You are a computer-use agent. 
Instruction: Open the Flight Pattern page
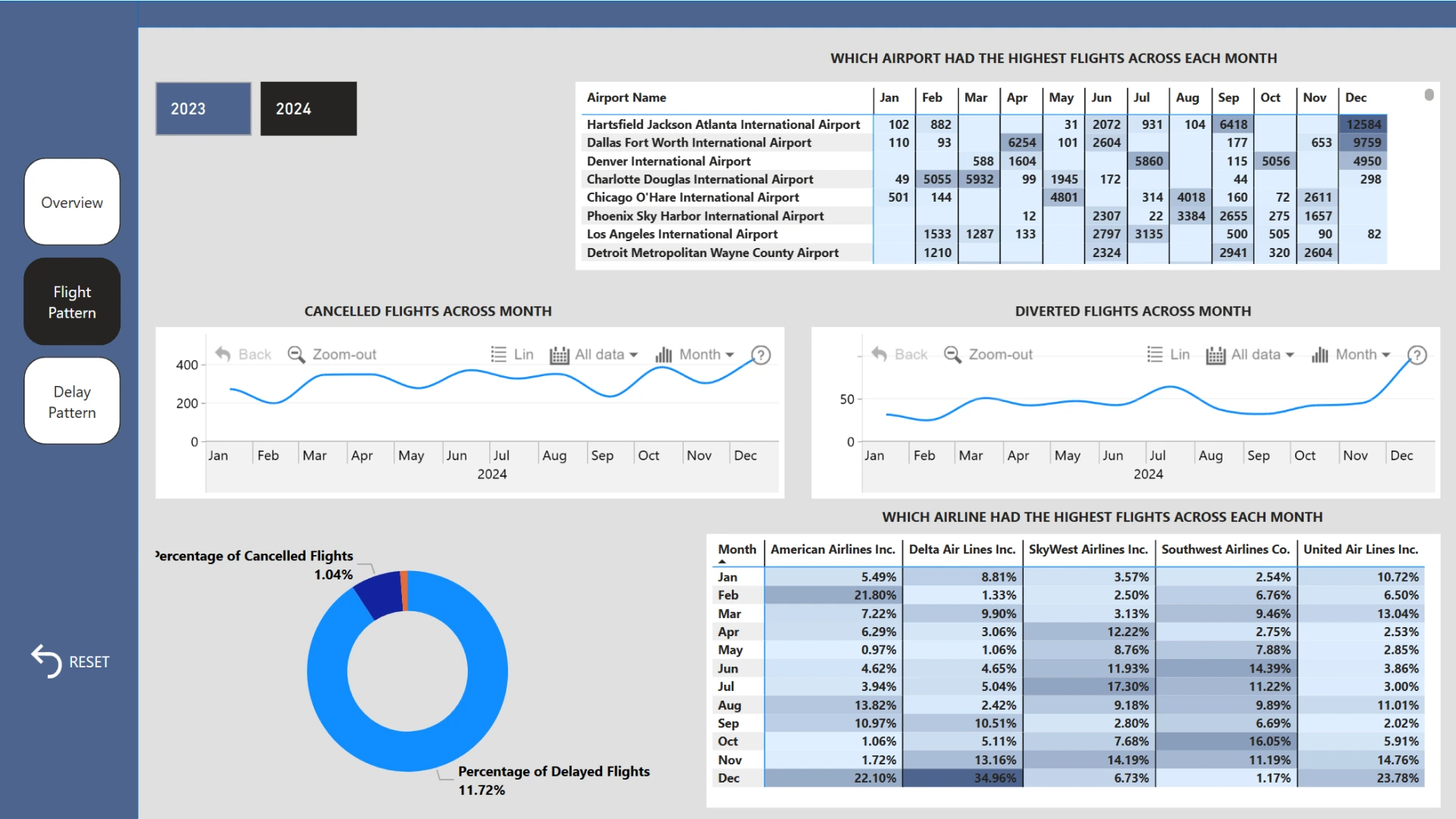72,302
